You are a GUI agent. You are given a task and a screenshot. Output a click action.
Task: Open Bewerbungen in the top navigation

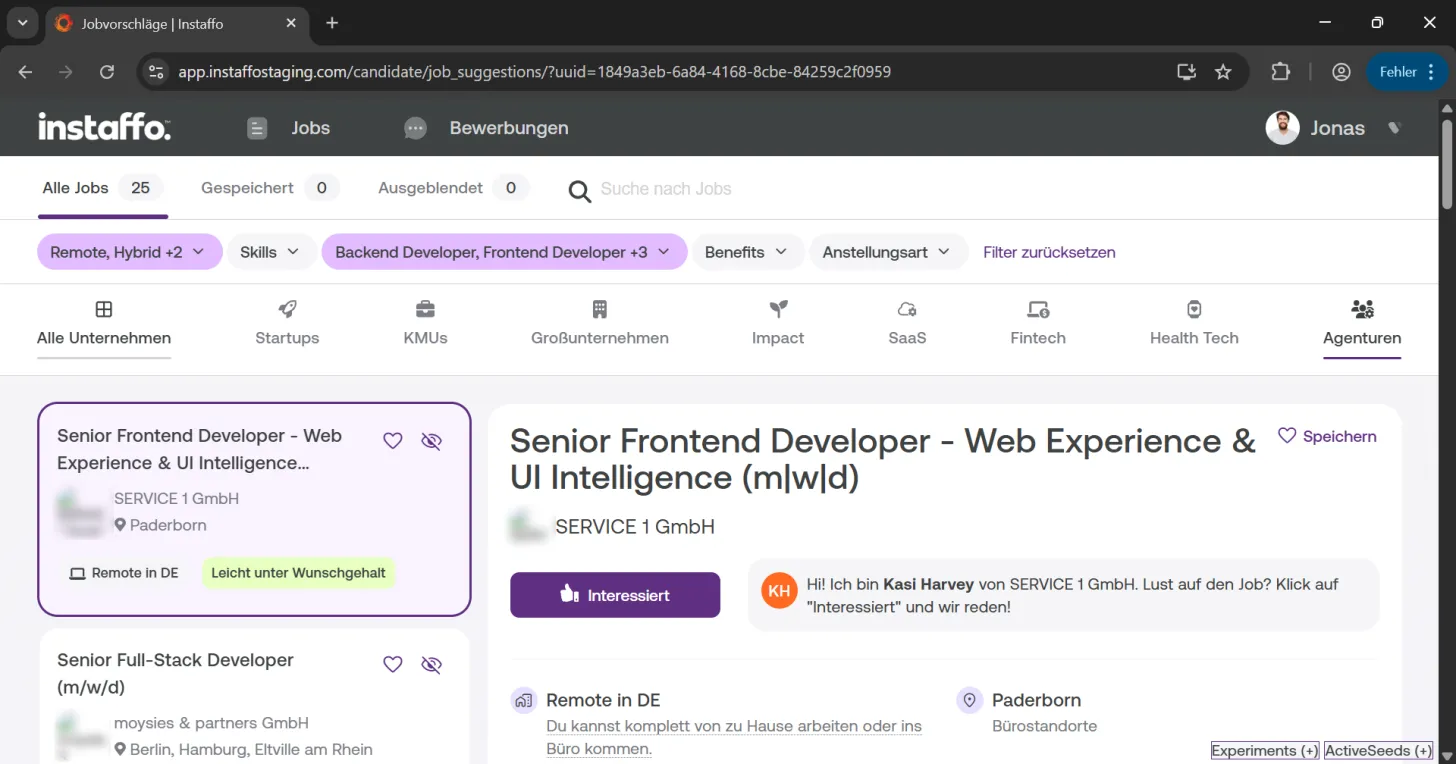[x=486, y=128]
